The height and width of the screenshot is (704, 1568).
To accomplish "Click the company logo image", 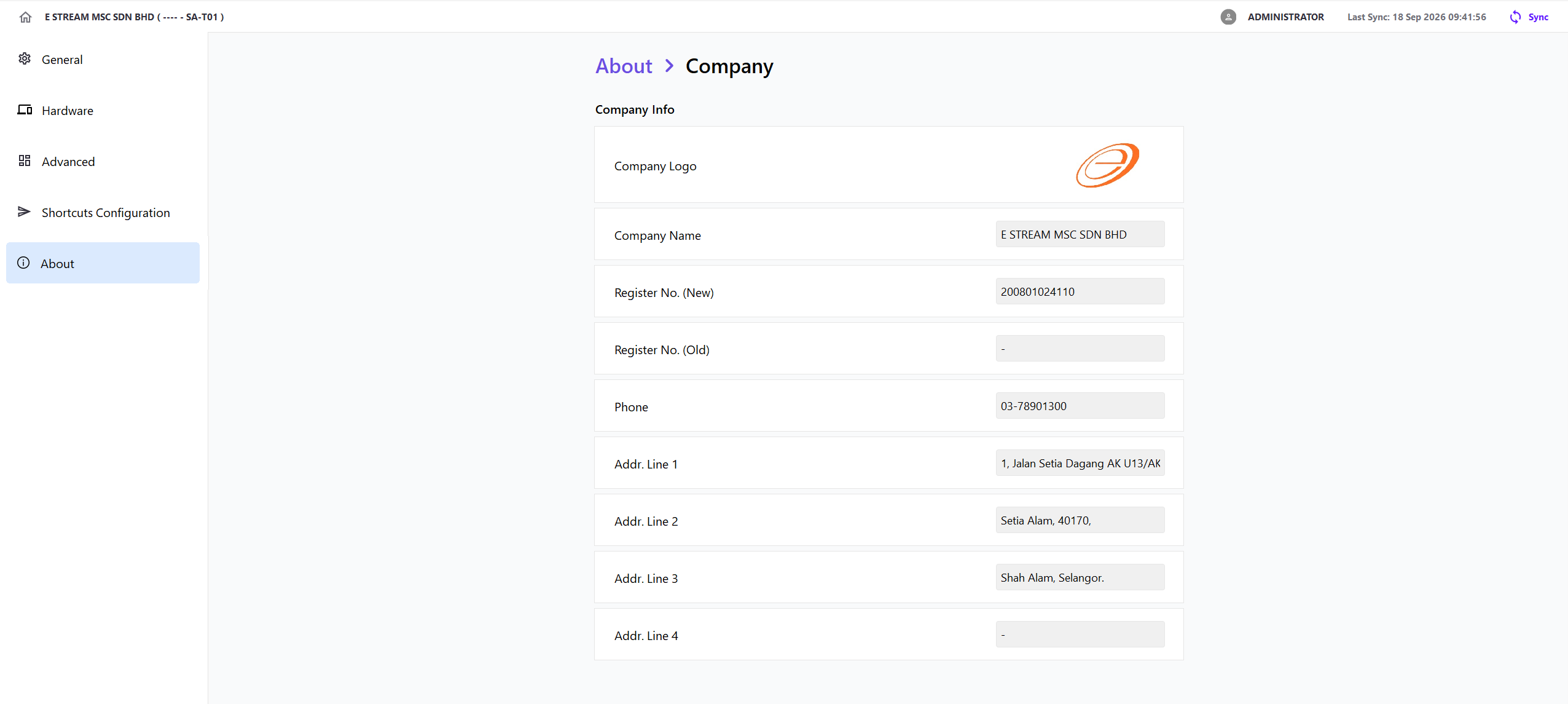I will (1108, 165).
